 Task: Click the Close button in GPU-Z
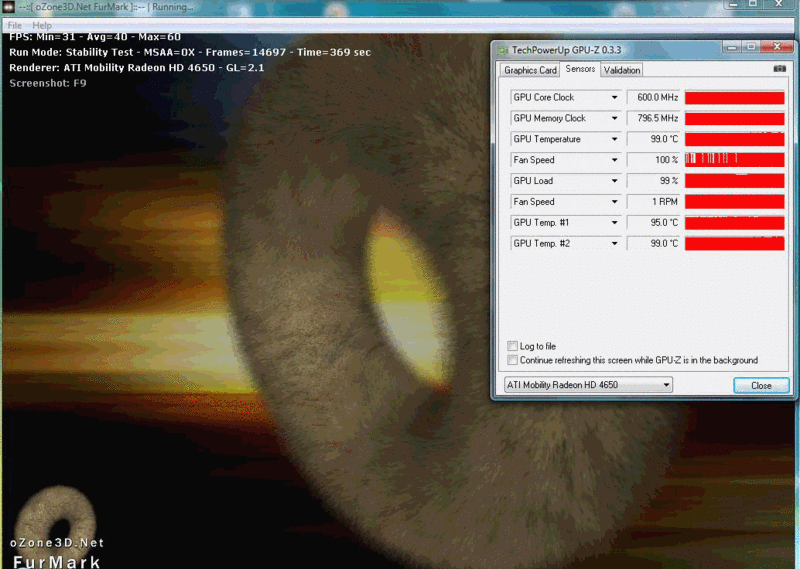click(761, 385)
